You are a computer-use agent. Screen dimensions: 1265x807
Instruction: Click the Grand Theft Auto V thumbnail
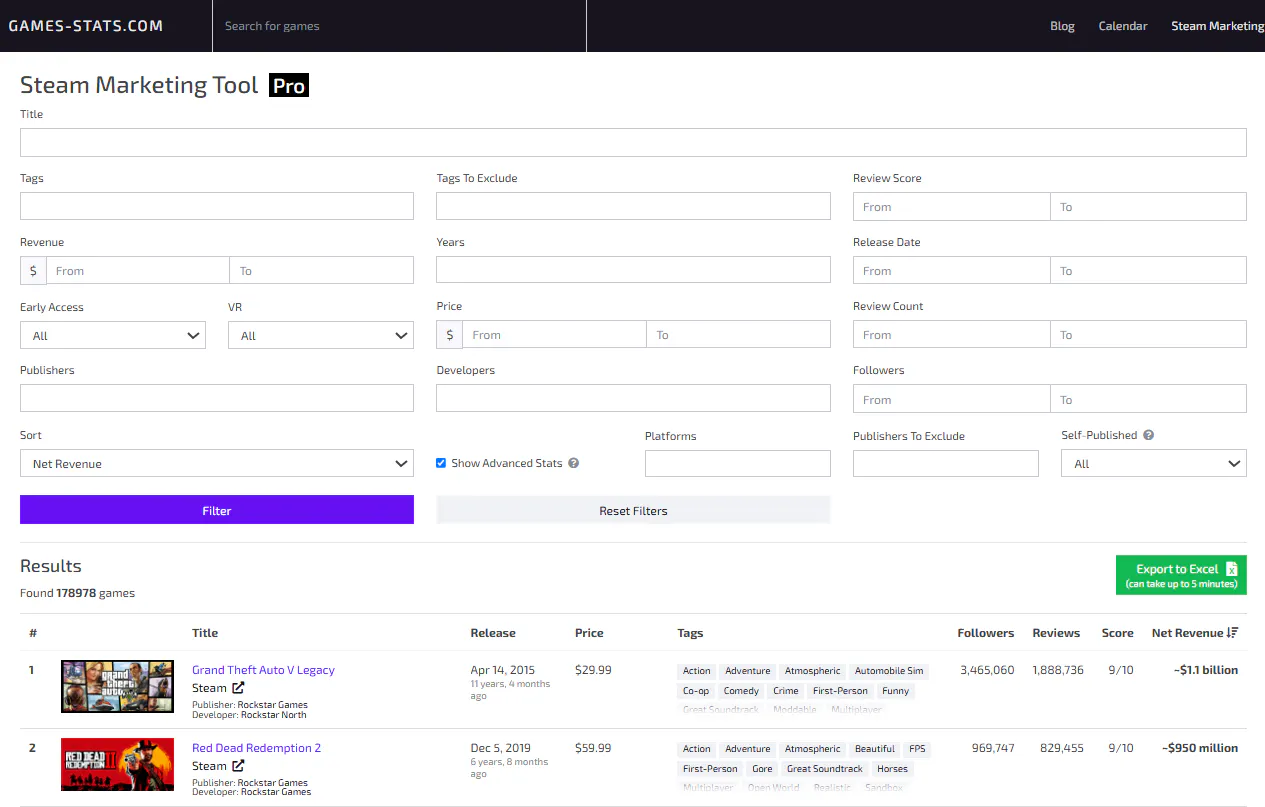(118, 686)
